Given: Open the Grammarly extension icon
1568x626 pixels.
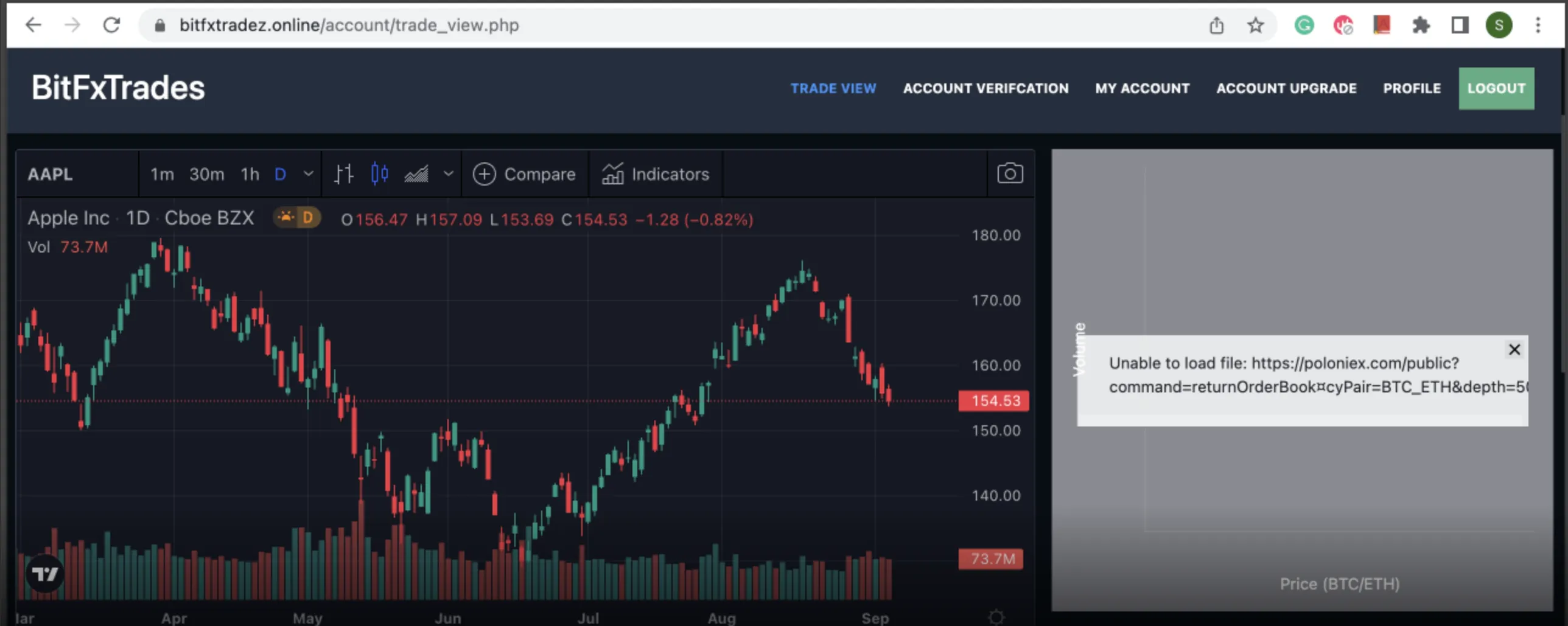Looking at the screenshot, I should (1304, 25).
